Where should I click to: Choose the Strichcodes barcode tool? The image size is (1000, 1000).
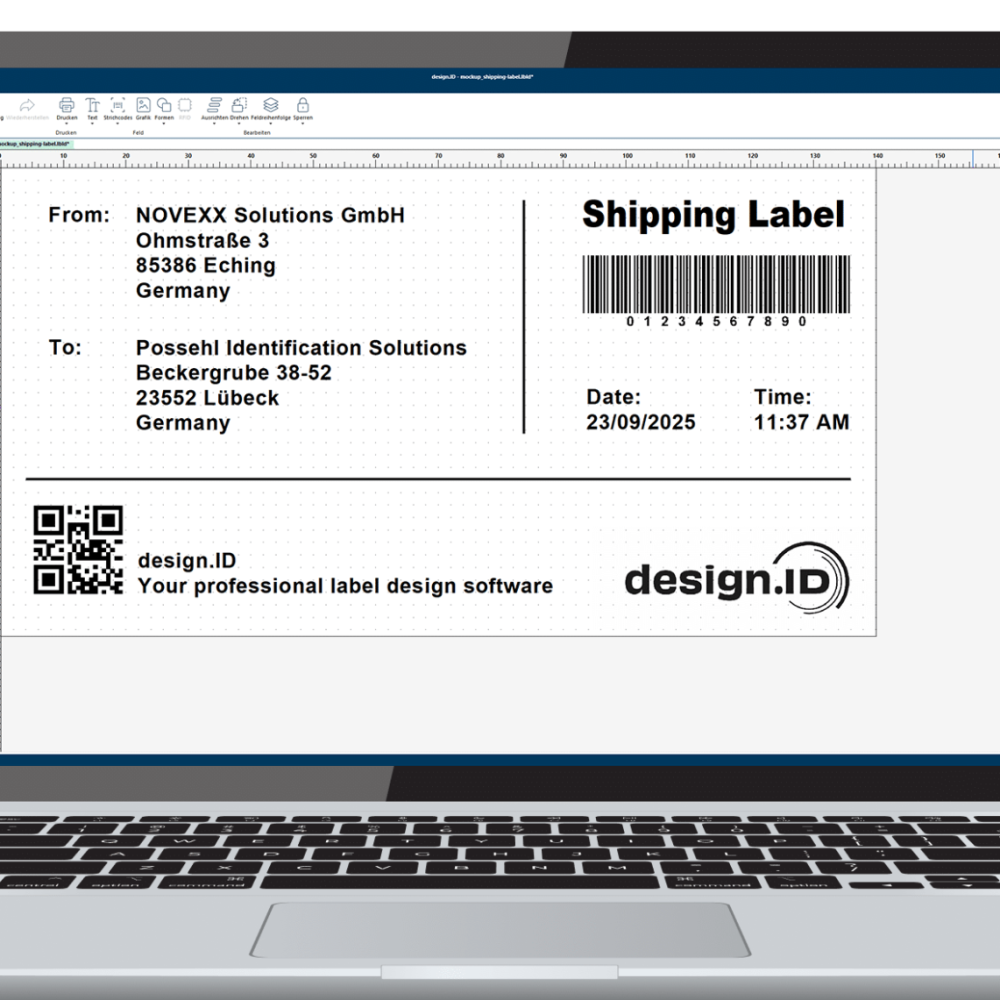[117, 105]
